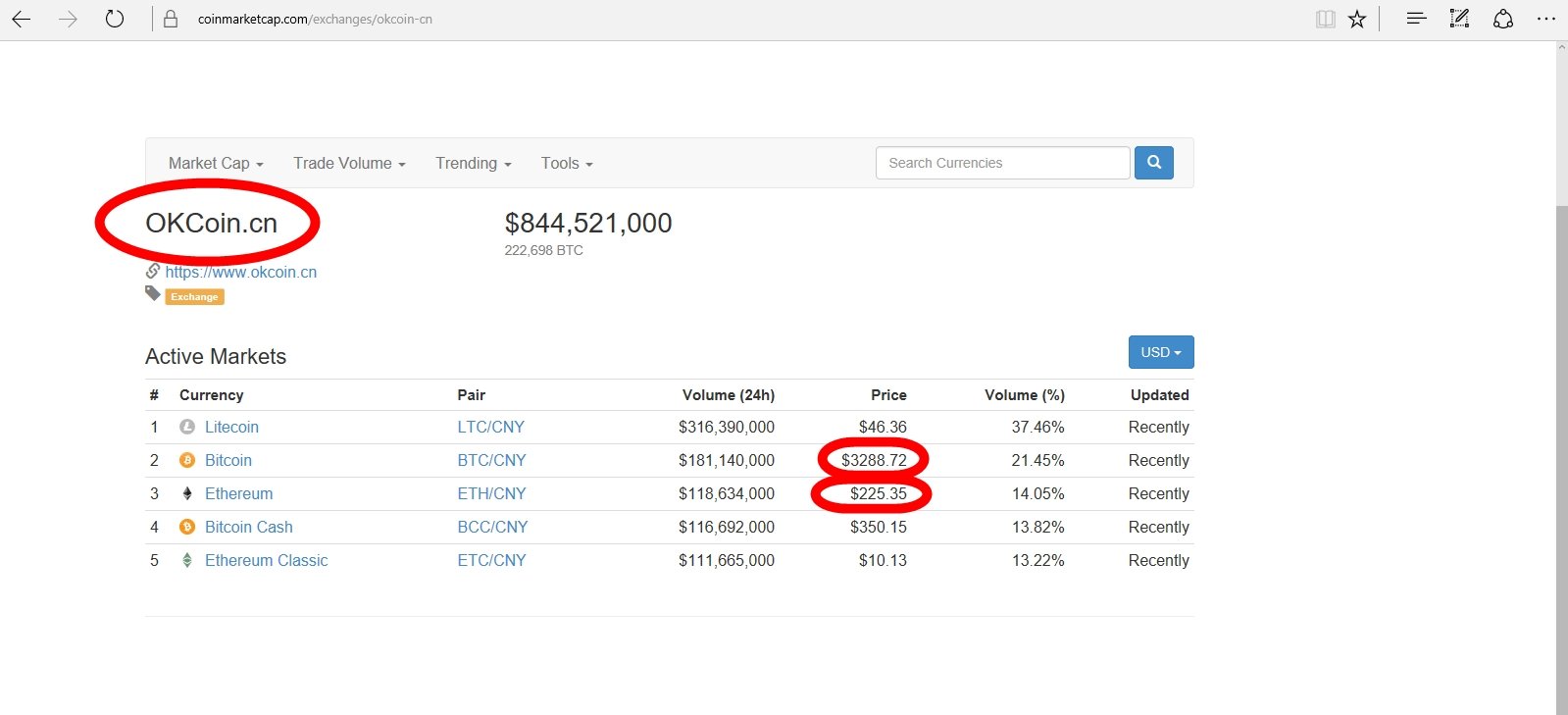Open the LTC/CNY pair link
This screenshot has width=1568, height=715.
click(491, 427)
